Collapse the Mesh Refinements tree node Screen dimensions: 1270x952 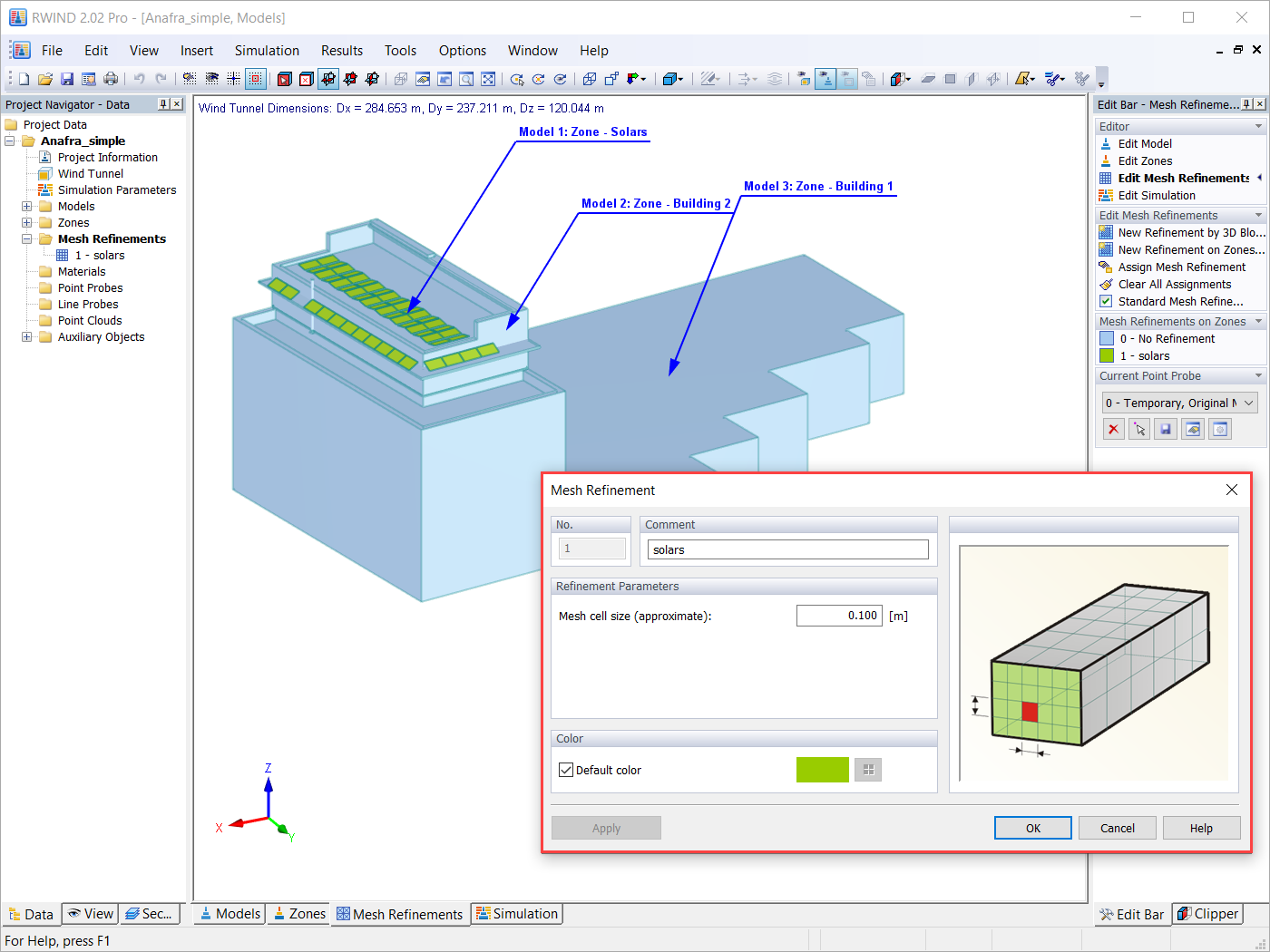coord(27,239)
